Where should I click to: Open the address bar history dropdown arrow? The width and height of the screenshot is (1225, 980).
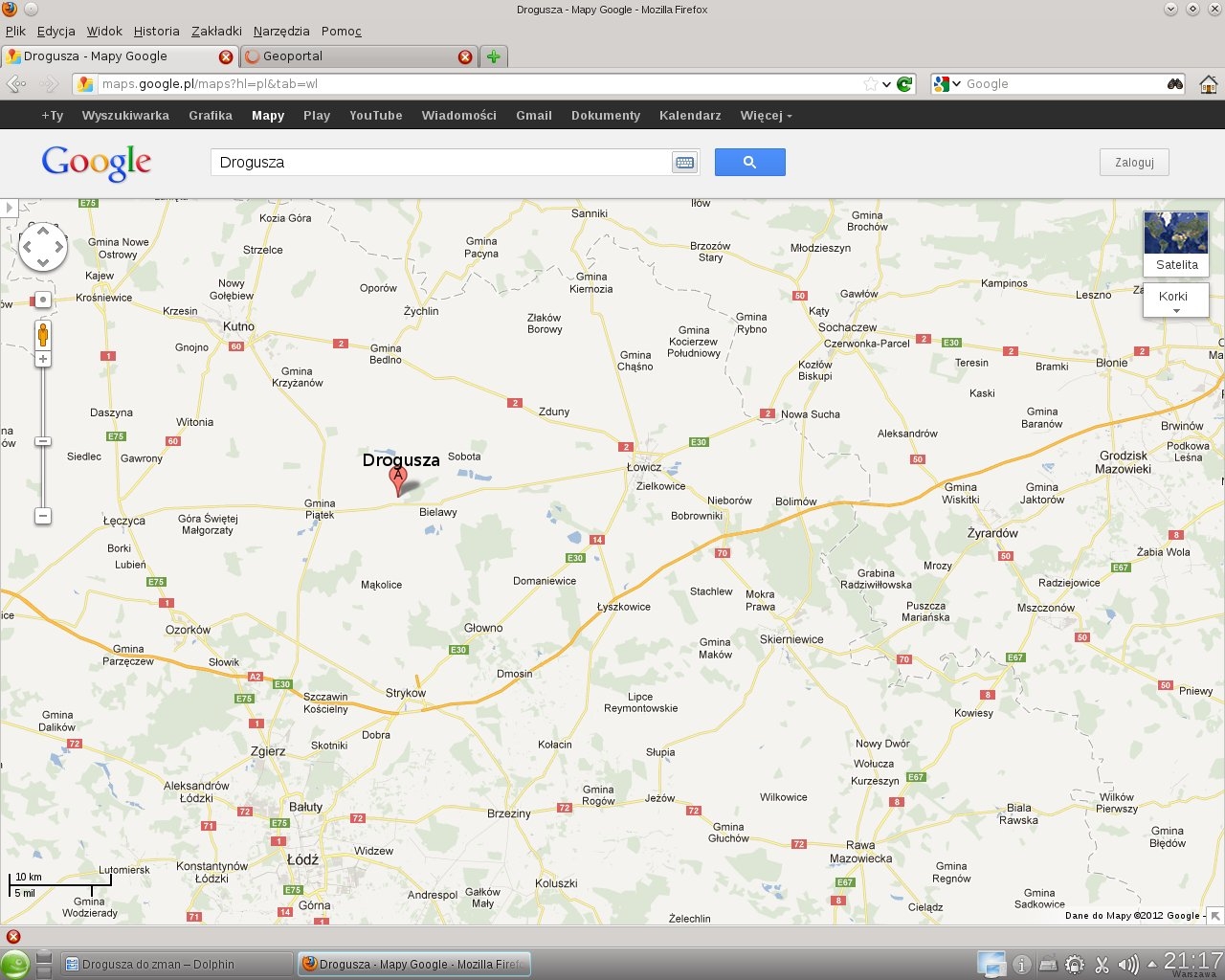886,84
